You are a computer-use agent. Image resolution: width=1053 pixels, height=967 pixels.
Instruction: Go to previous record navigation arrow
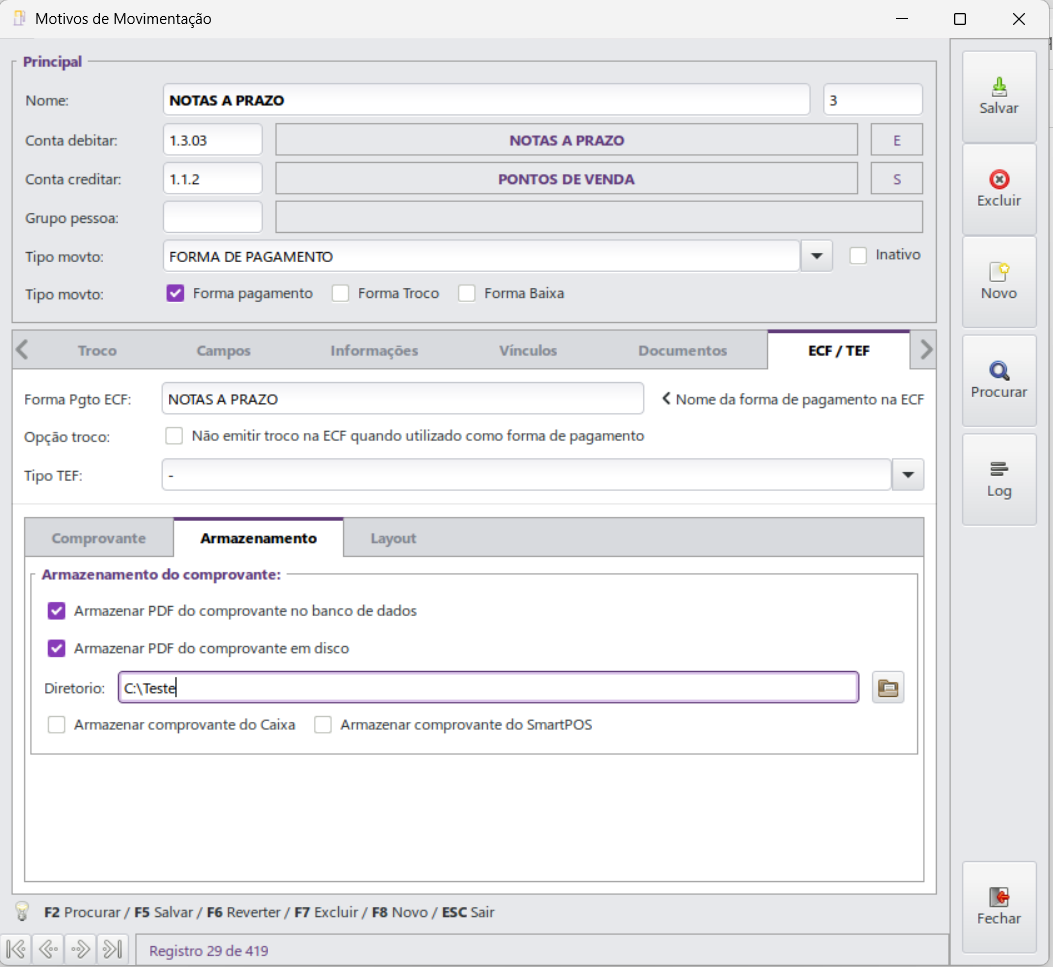(x=48, y=949)
